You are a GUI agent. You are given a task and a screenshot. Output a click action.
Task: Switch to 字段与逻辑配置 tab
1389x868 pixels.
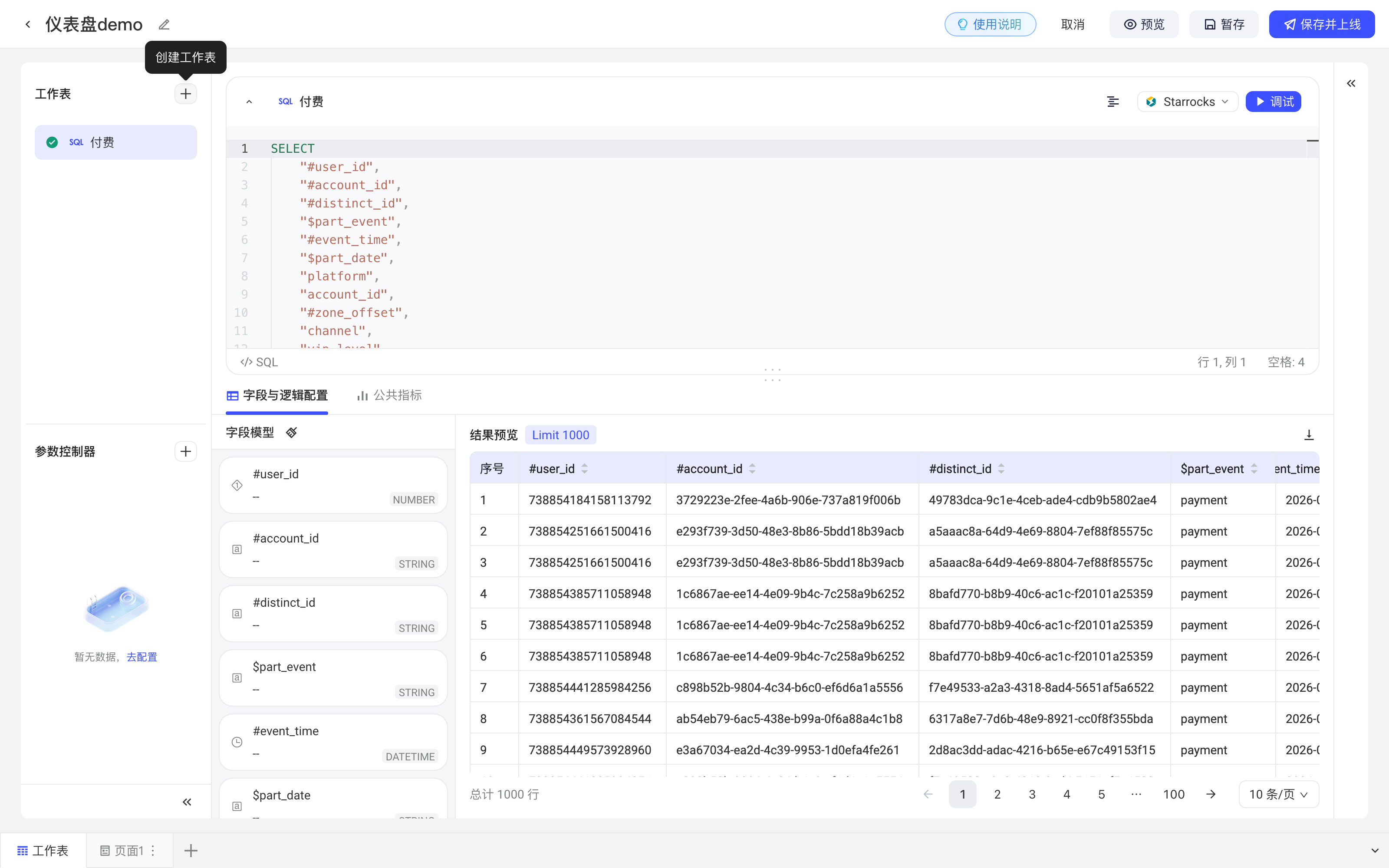coord(277,395)
